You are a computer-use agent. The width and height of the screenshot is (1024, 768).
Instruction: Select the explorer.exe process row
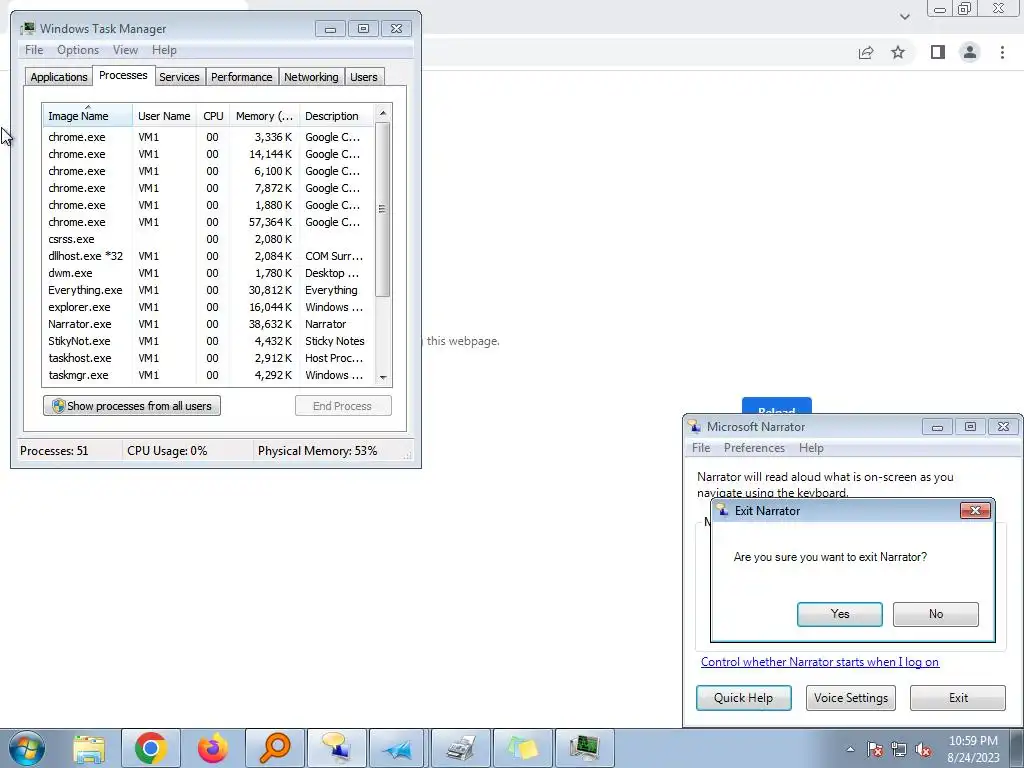click(x=209, y=307)
